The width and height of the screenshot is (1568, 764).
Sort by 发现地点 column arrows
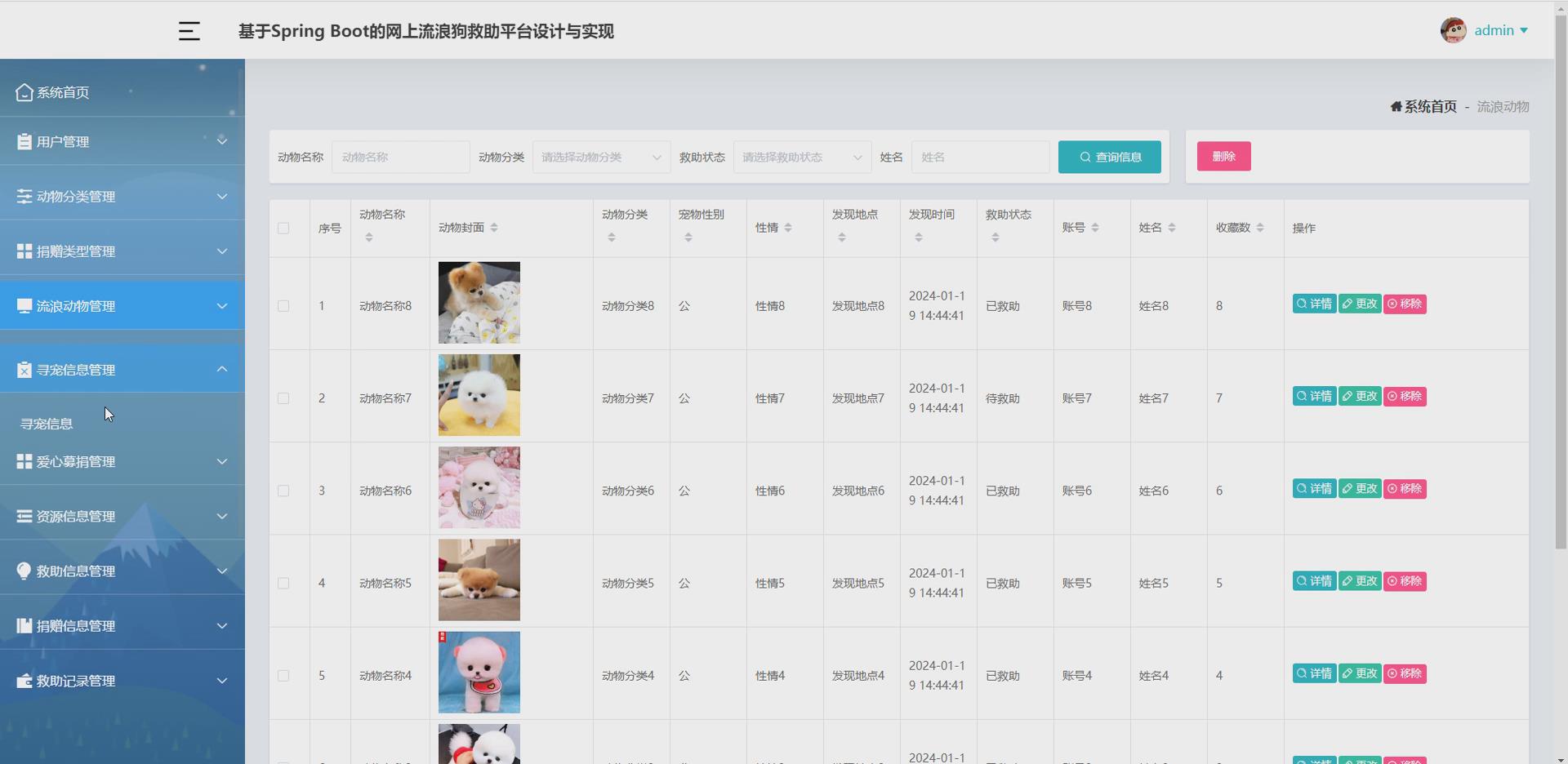(842, 238)
